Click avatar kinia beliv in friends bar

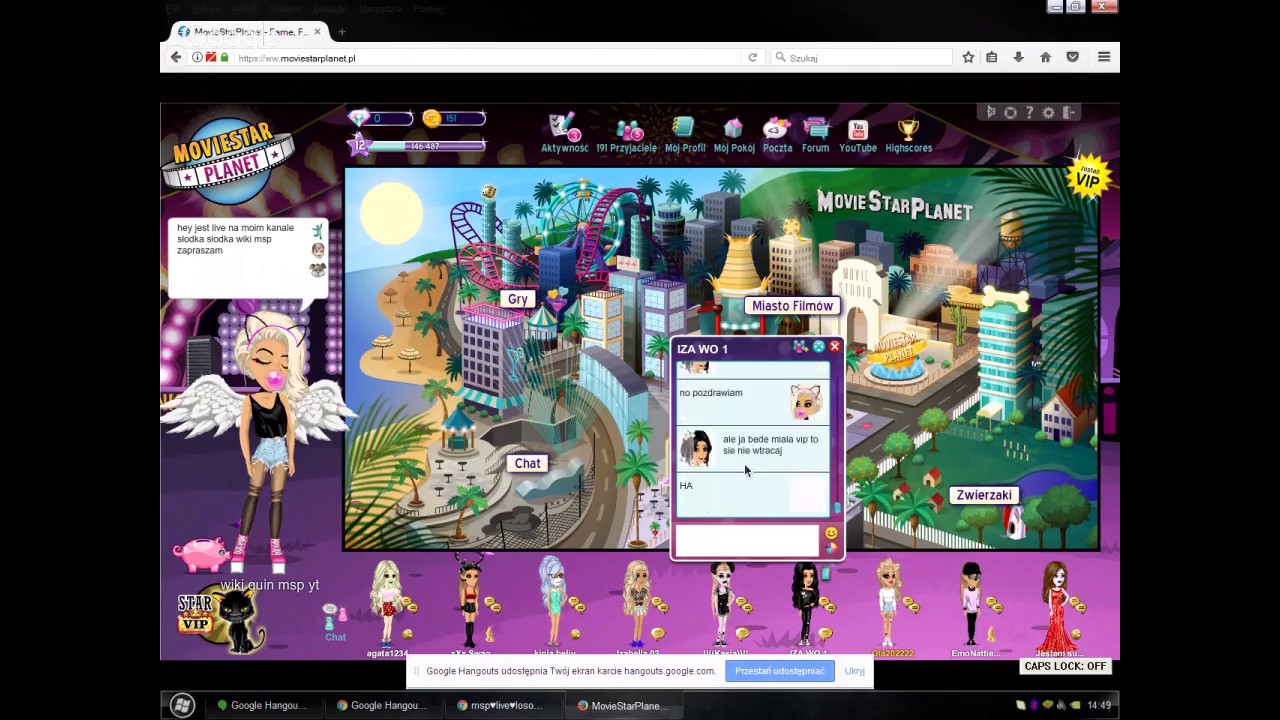[x=554, y=603]
